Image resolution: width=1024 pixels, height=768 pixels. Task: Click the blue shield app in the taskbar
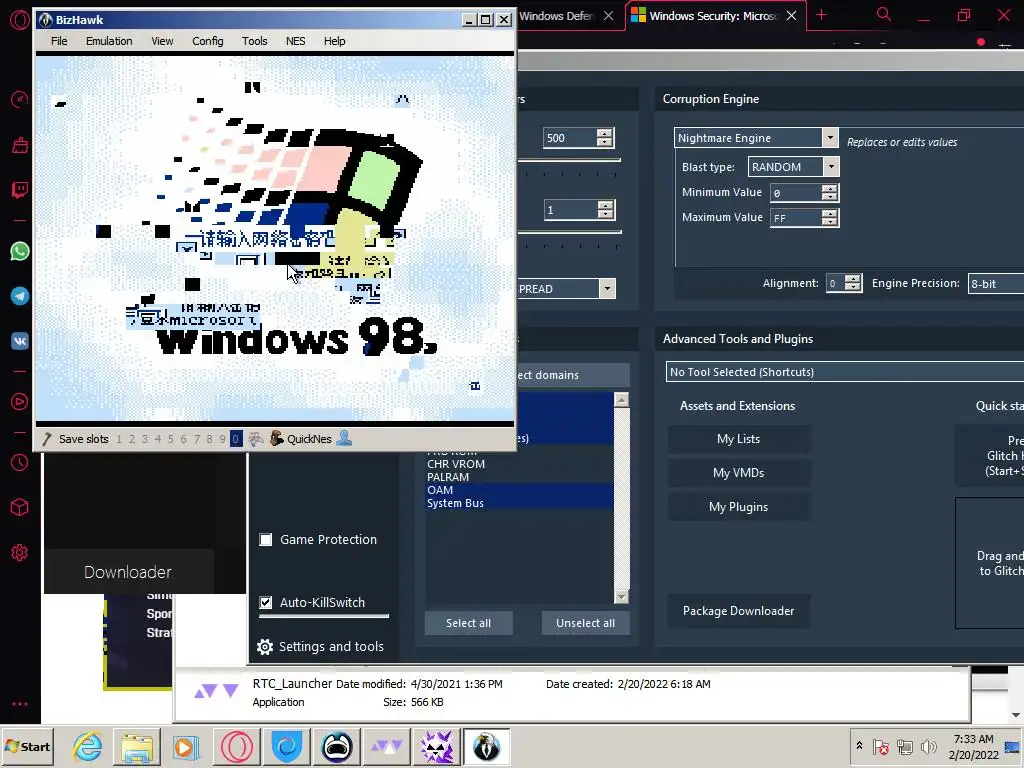(287, 746)
